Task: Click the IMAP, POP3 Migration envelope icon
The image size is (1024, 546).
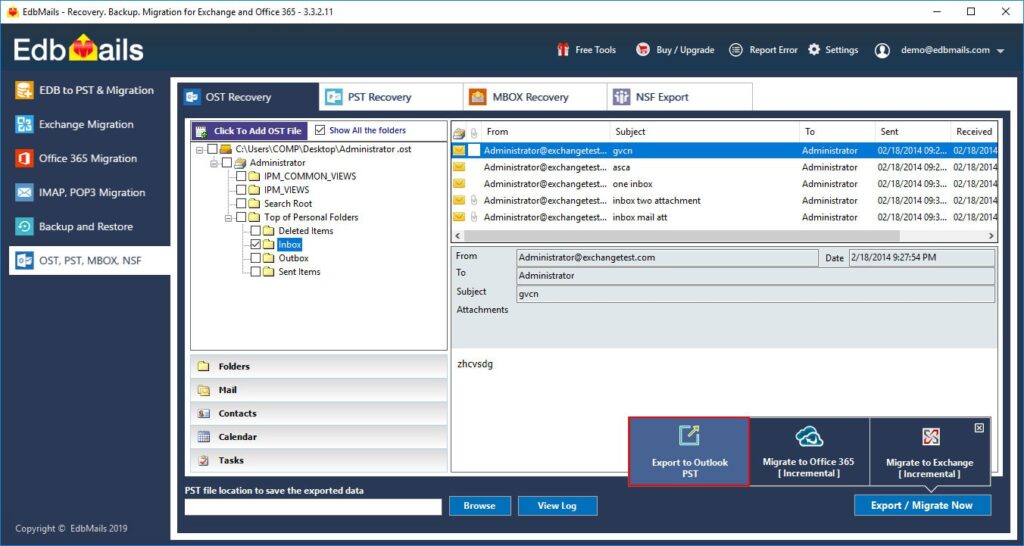Action: 24,193
